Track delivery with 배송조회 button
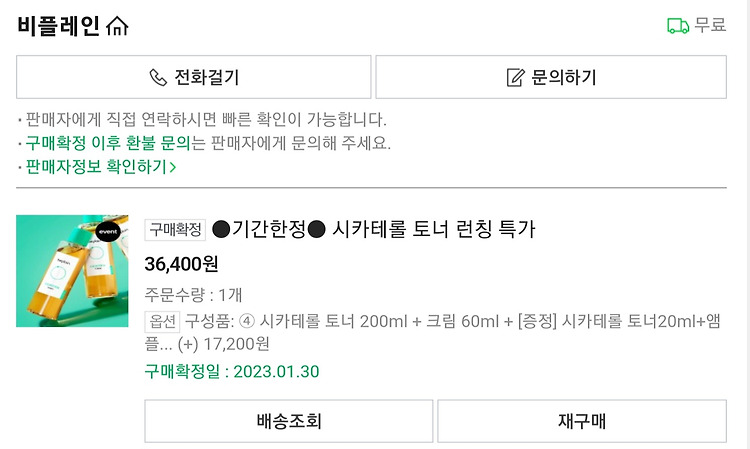 coord(289,421)
